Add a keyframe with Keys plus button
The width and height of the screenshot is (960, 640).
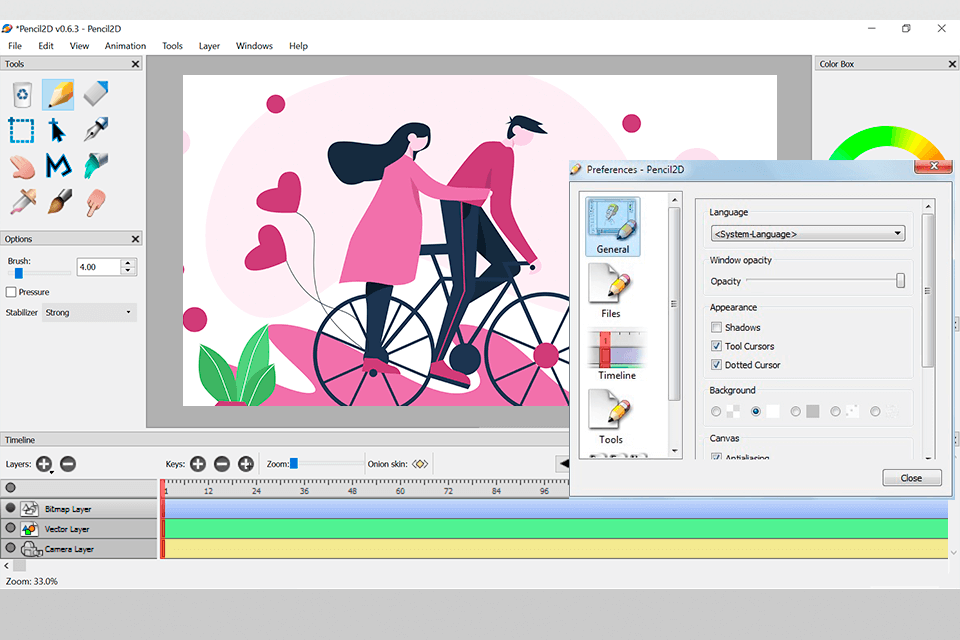[198, 464]
